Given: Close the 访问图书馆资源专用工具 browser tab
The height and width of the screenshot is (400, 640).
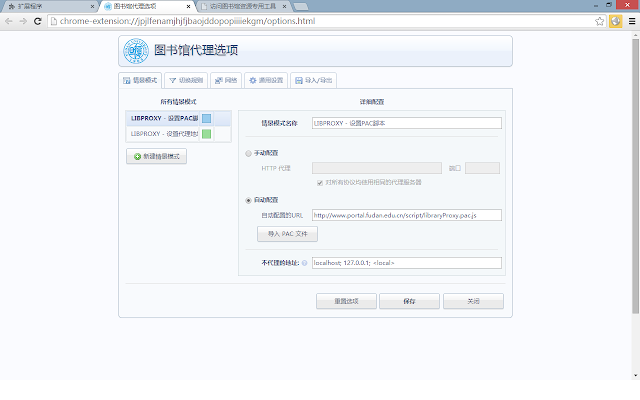Looking at the screenshot, I should [x=284, y=7].
